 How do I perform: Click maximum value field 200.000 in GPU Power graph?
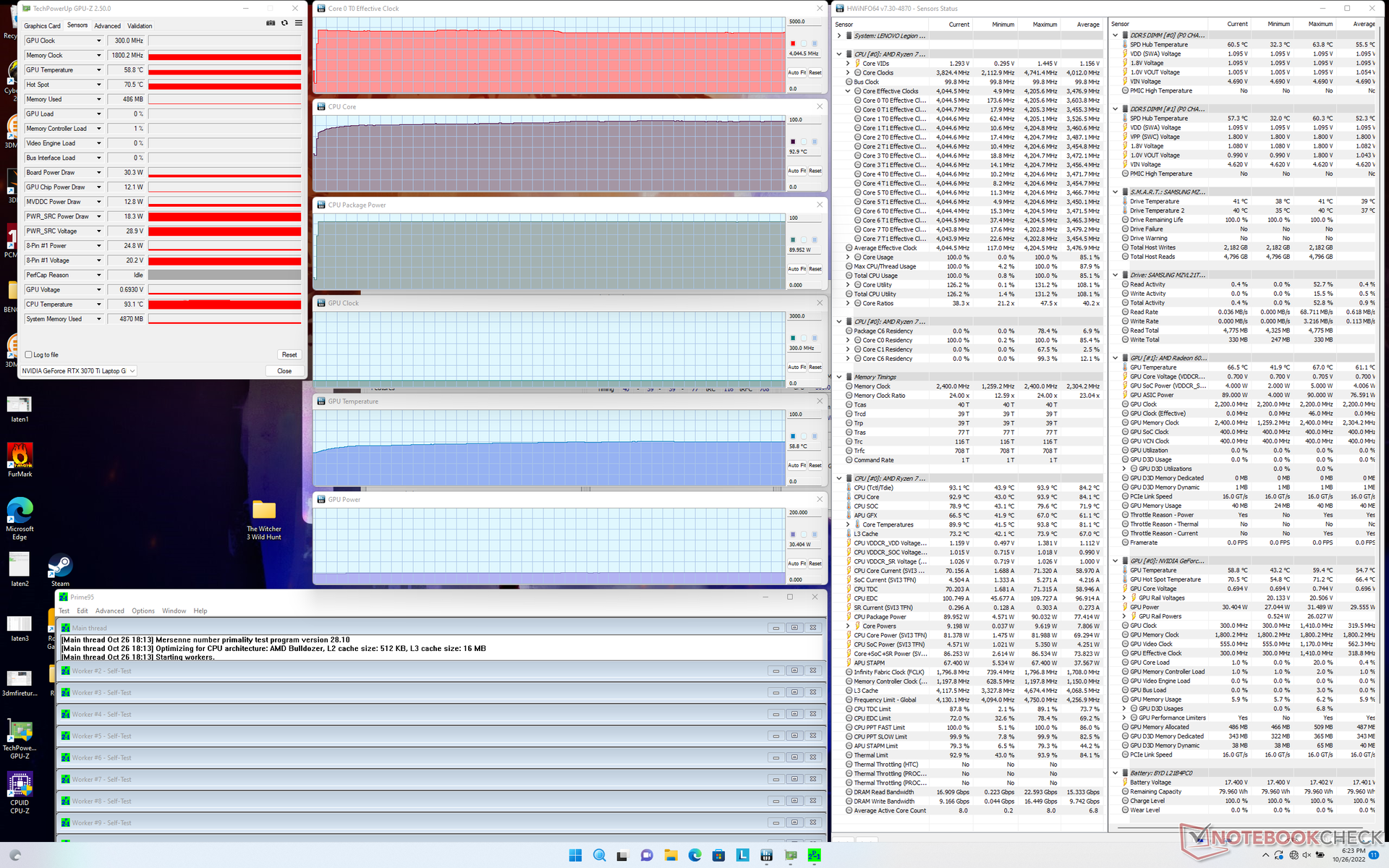point(806,512)
